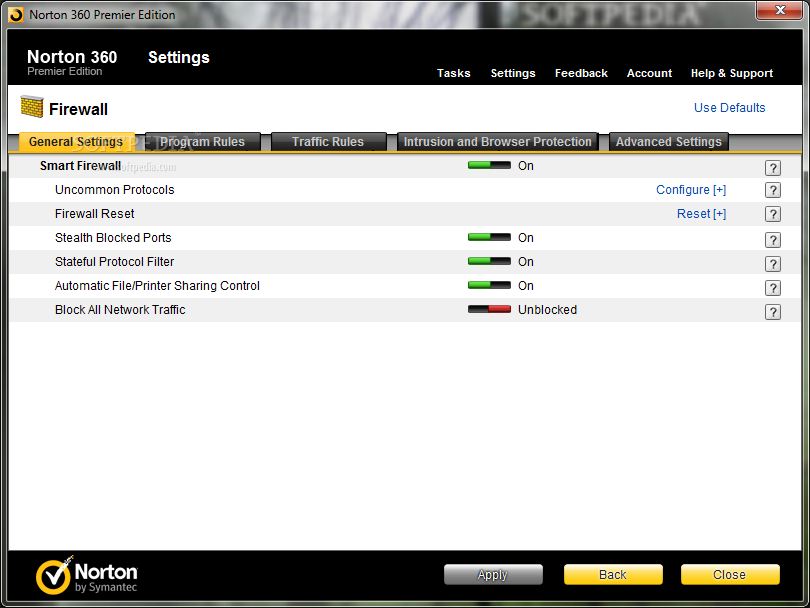This screenshot has height=608, width=810.
Task: Open Intrusion and Browser Protection tab
Action: pyautogui.click(x=497, y=142)
